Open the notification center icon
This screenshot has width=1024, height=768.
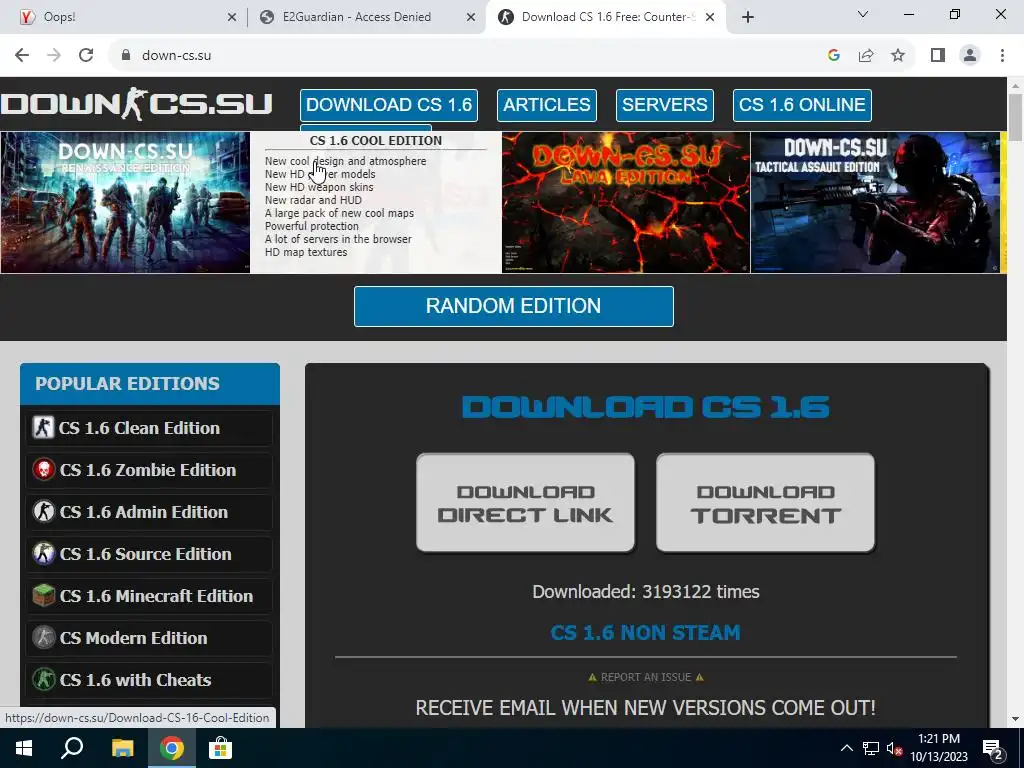(992, 748)
